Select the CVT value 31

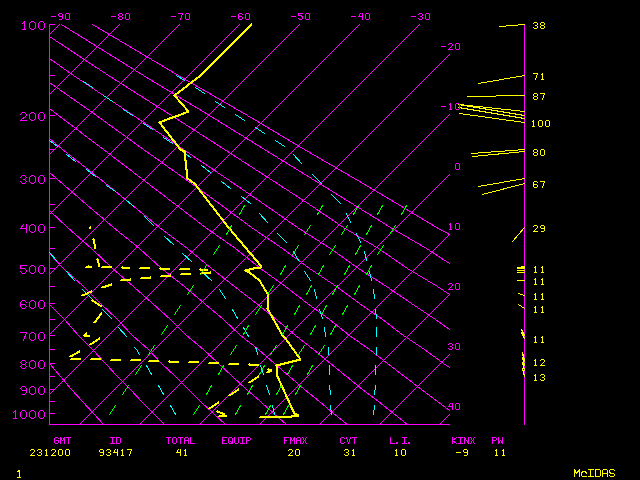point(348,453)
